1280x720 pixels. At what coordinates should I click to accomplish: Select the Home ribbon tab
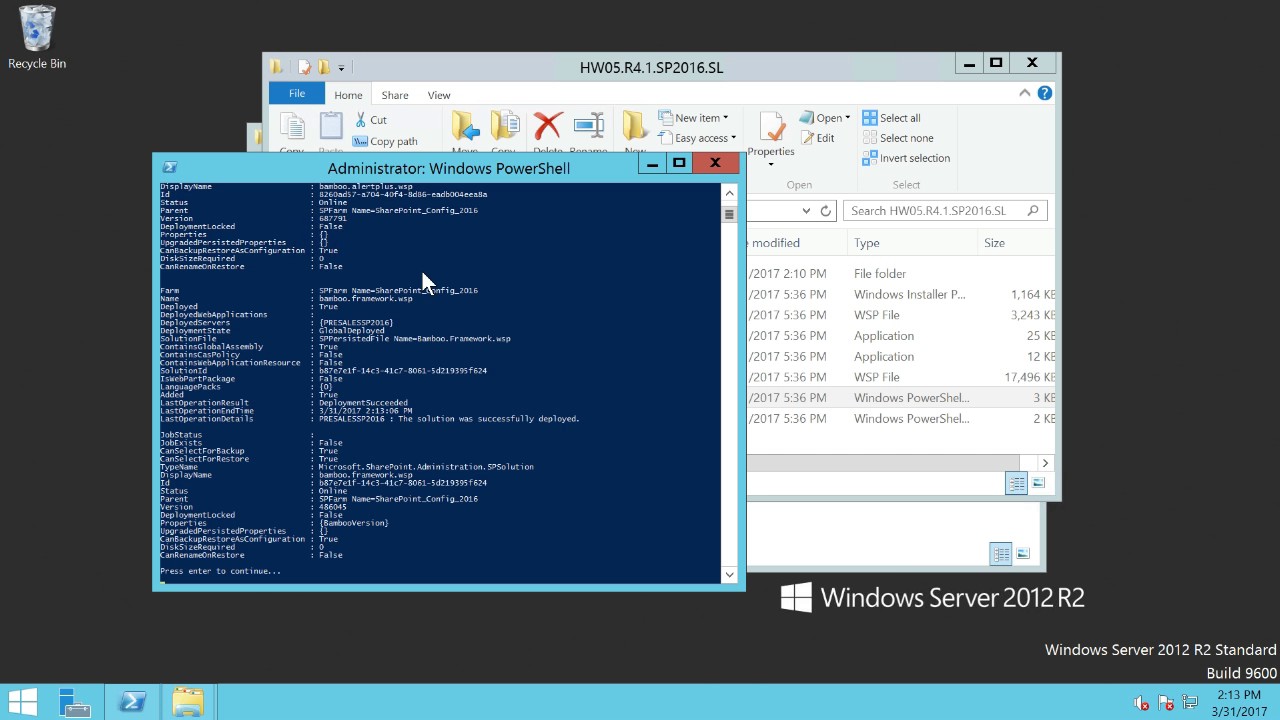[348, 95]
